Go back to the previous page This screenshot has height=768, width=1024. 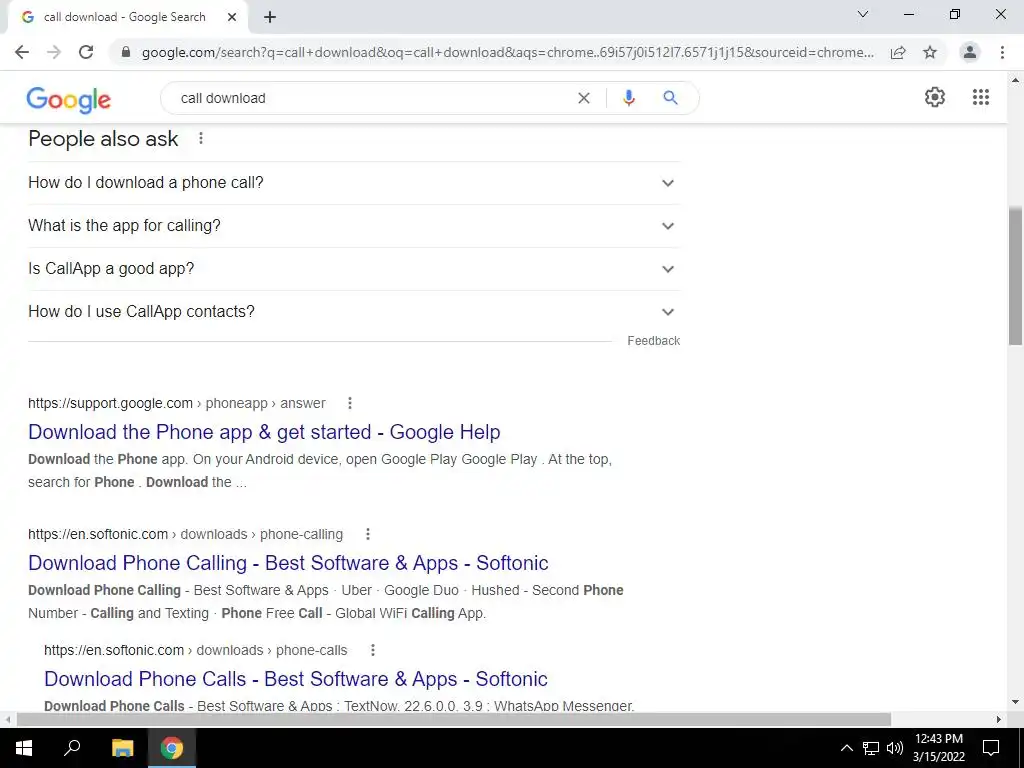pyautogui.click(x=22, y=52)
